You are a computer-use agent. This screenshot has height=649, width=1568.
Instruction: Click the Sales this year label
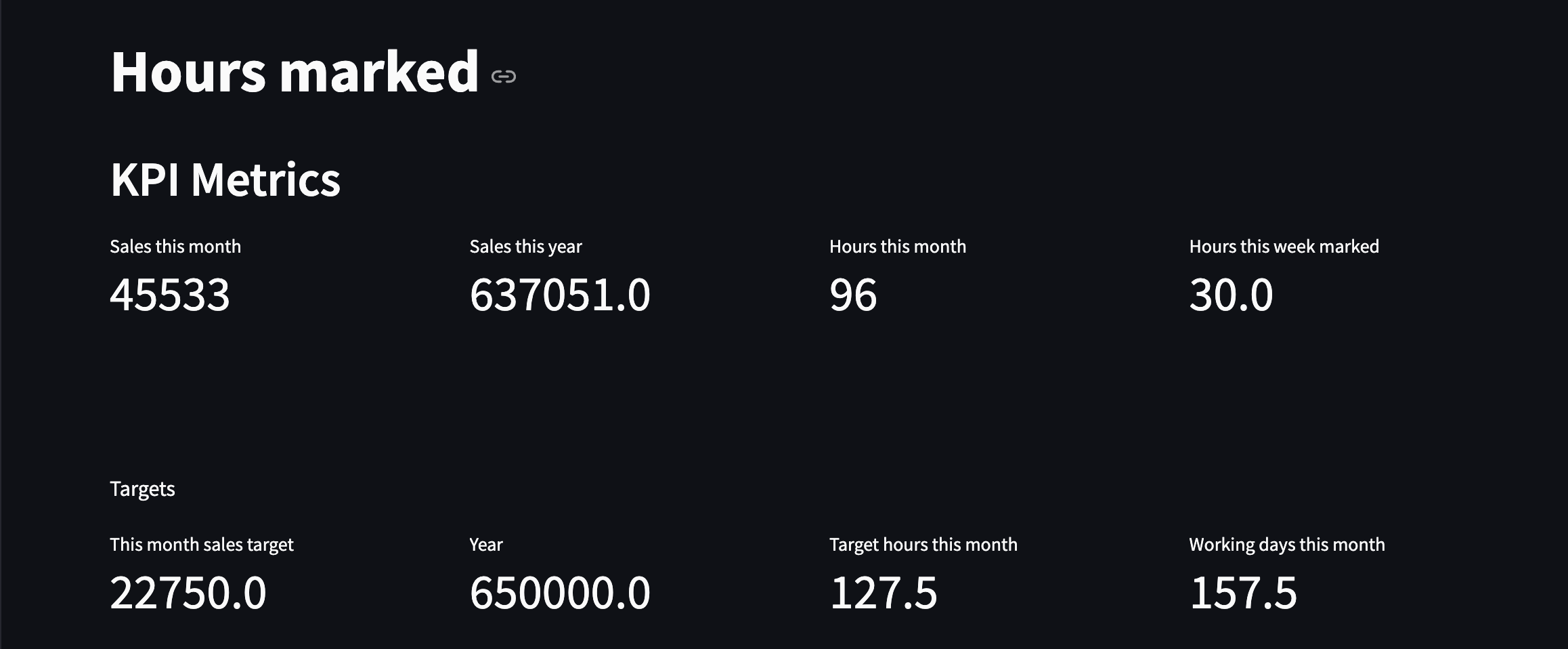[526, 247]
